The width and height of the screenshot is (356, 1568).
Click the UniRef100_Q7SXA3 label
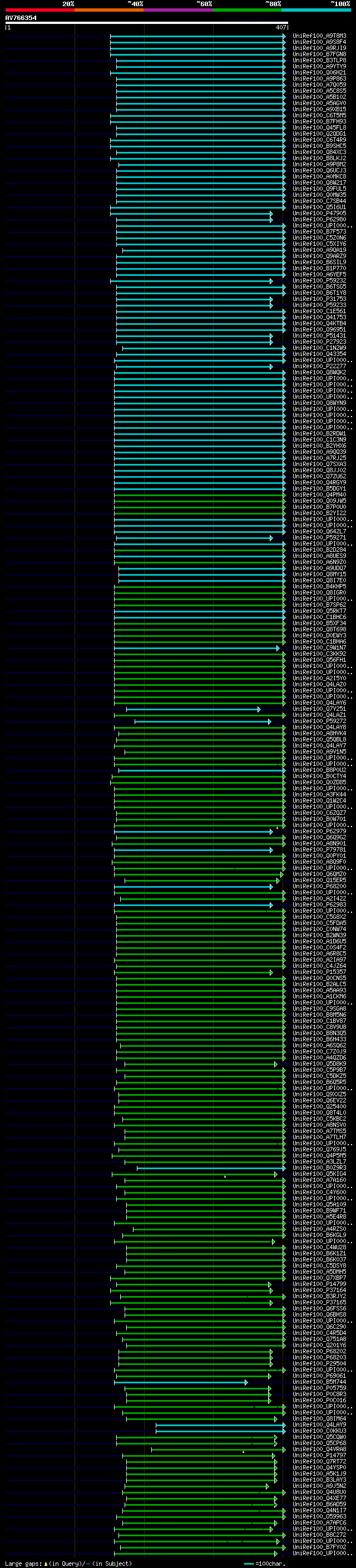point(319,464)
